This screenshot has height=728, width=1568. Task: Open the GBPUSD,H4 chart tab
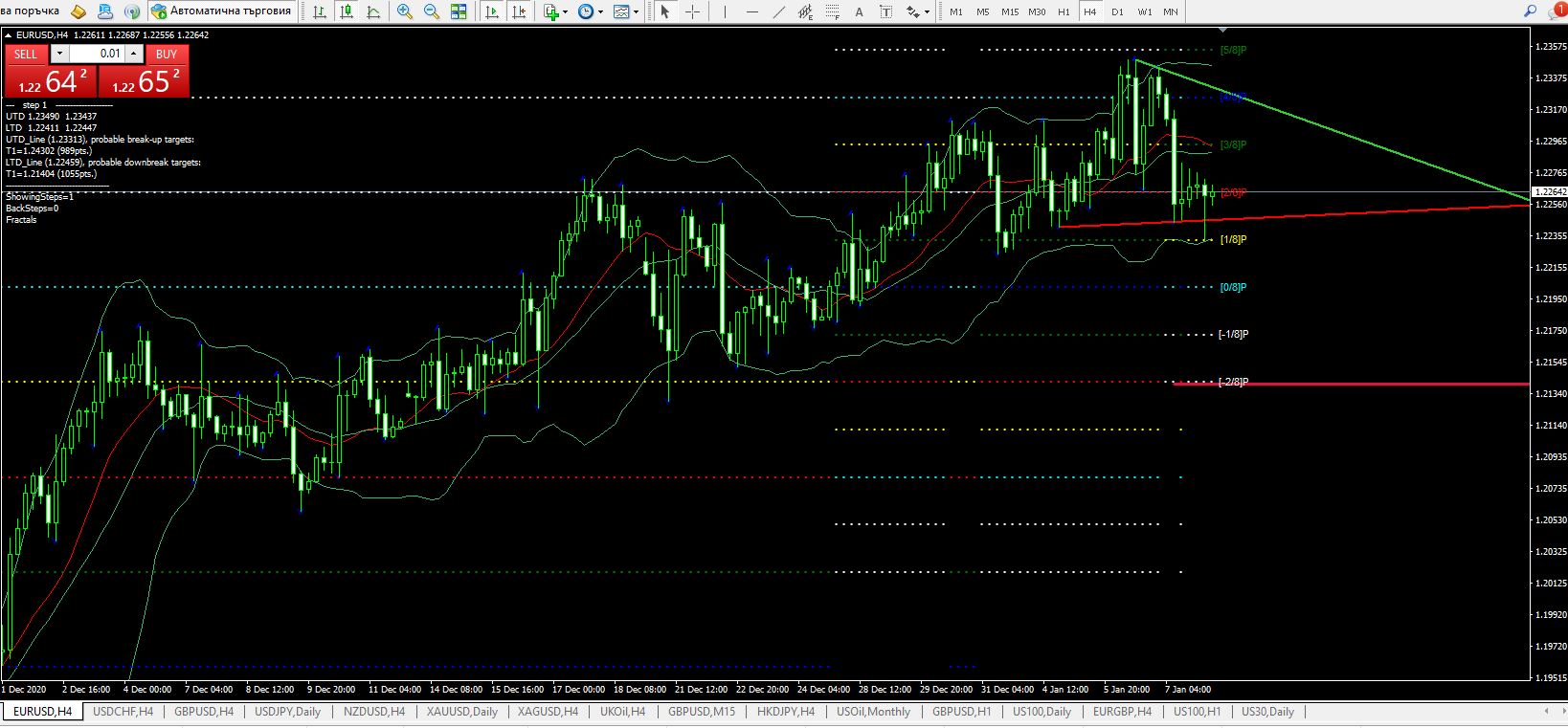tap(203, 712)
